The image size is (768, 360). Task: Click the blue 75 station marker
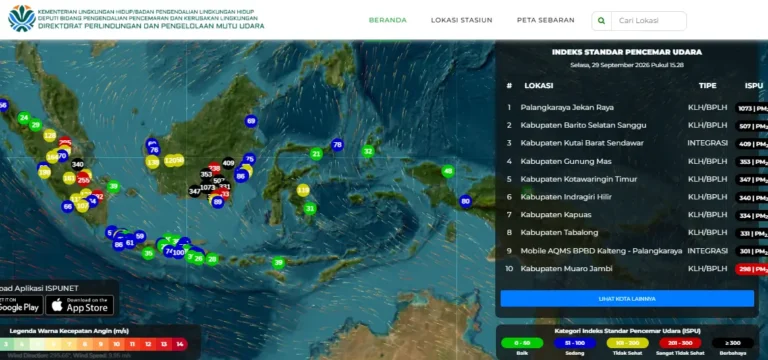click(x=249, y=159)
